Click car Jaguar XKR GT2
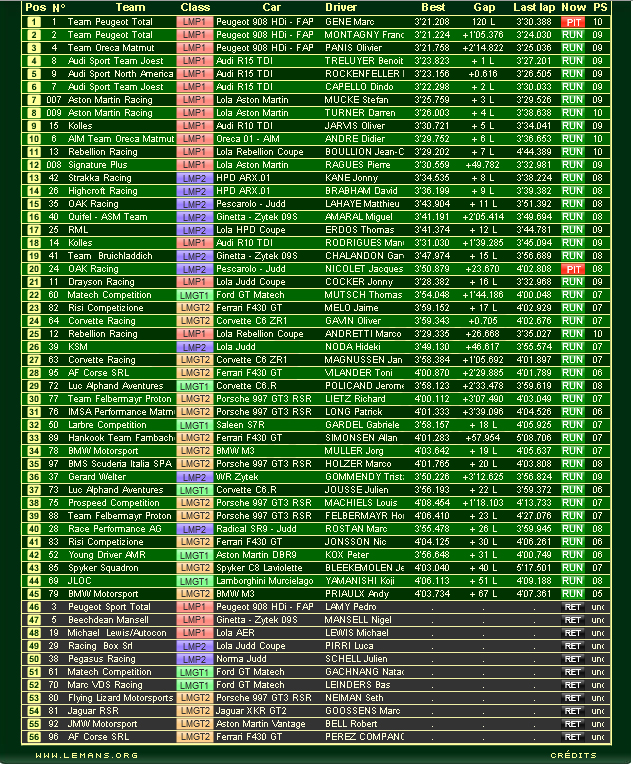 click(251, 711)
